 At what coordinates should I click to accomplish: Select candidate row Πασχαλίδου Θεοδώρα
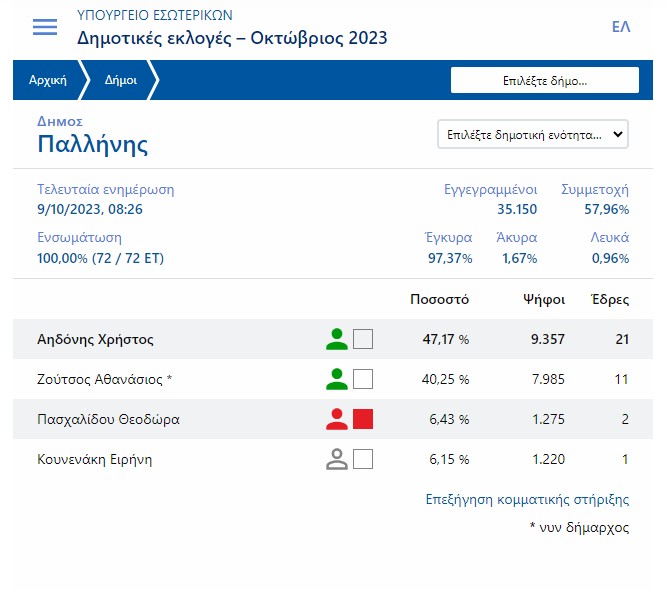click(x=333, y=419)
